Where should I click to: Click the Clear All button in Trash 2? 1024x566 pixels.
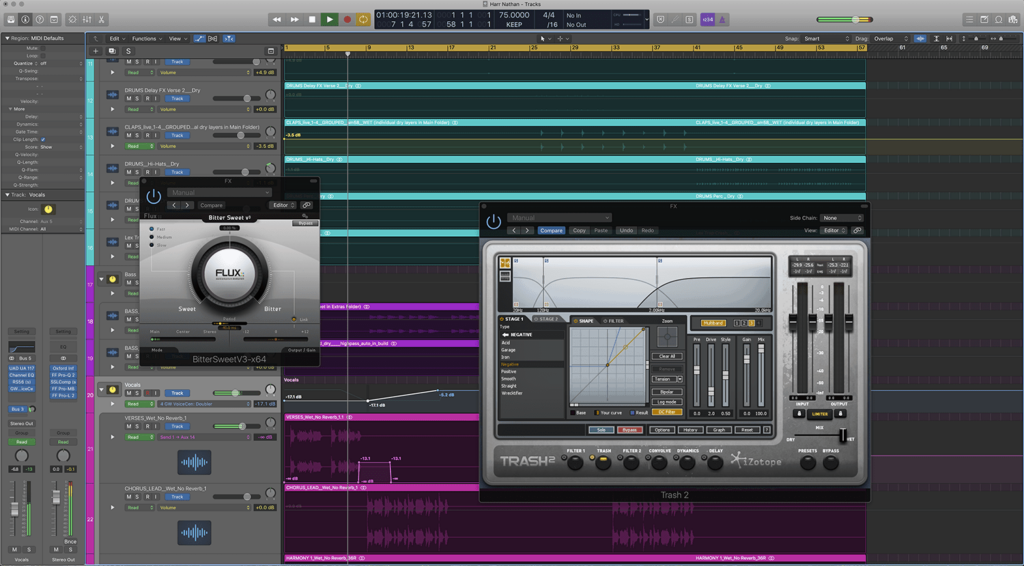667,356
